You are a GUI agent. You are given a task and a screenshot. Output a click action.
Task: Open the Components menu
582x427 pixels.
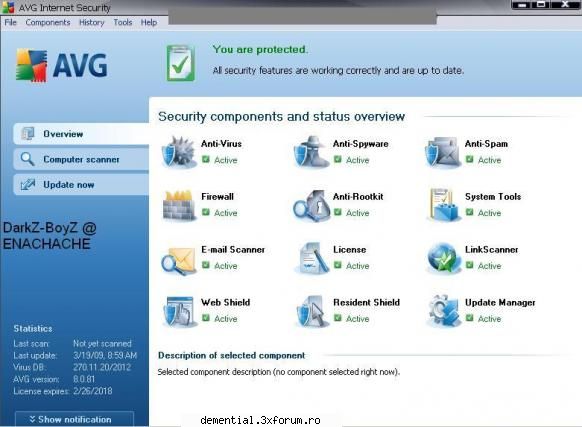pos(48,22)
